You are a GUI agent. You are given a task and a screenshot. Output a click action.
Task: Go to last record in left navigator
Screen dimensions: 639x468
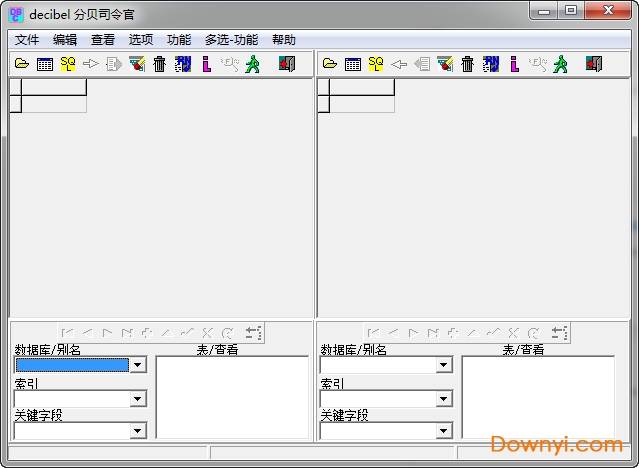coord(128,333)
